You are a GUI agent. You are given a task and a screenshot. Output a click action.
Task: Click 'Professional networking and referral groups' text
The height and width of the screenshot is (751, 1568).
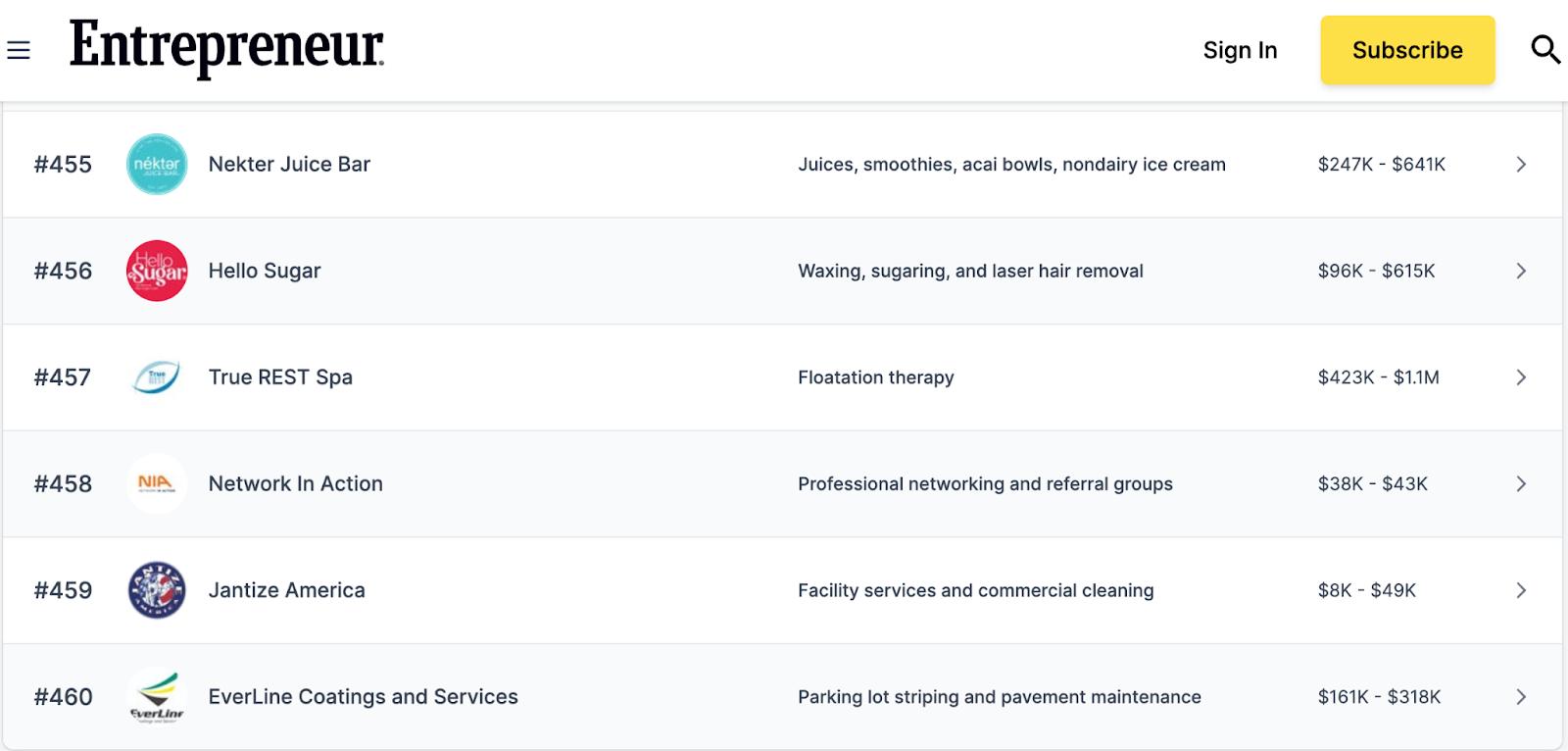985,484
